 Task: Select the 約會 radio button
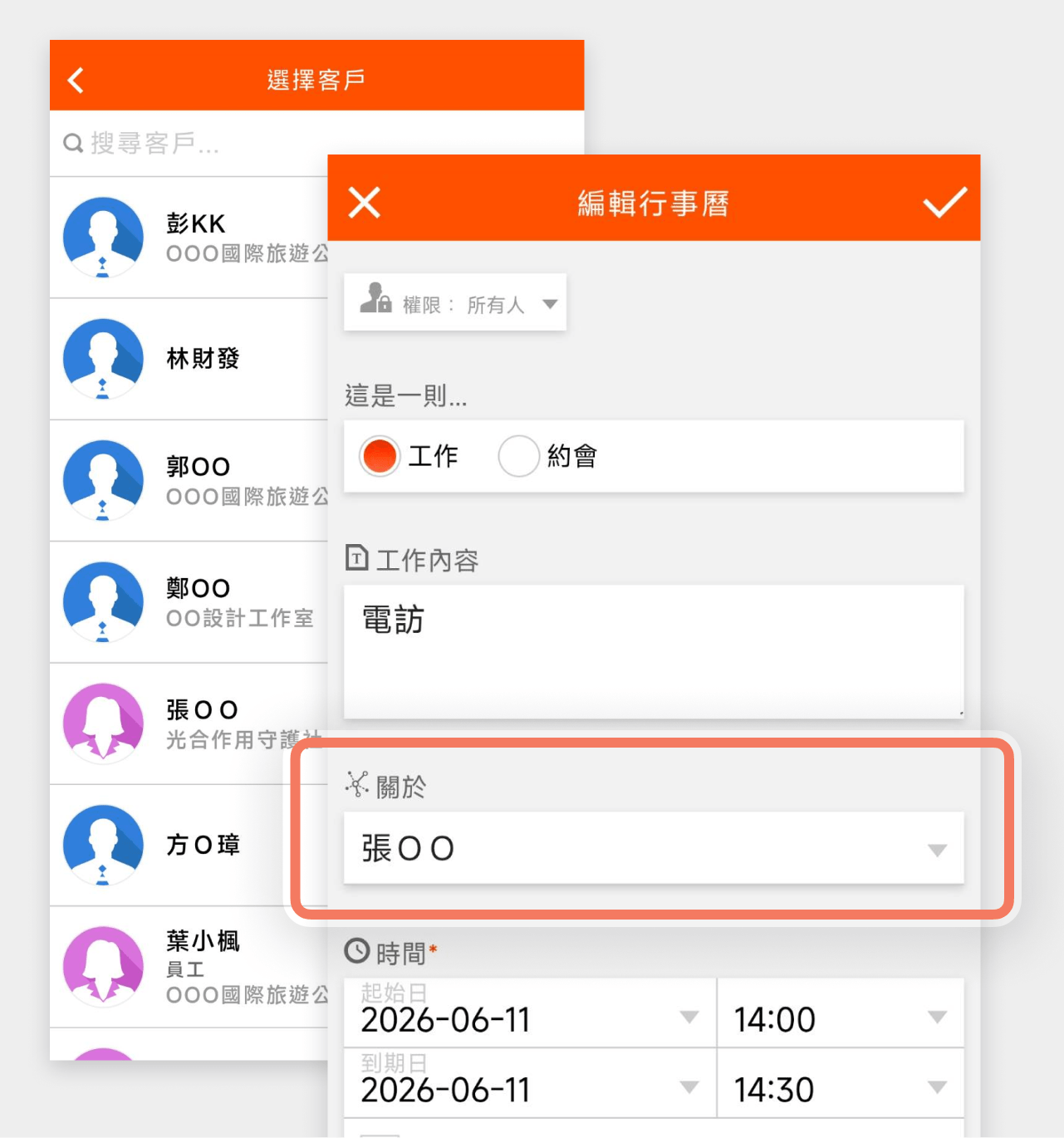(x=519, y=456)
